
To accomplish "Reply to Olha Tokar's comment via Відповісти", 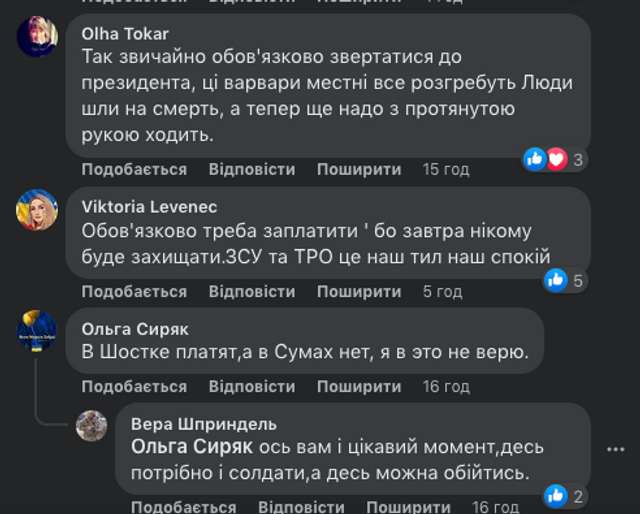I will [252, 170].
